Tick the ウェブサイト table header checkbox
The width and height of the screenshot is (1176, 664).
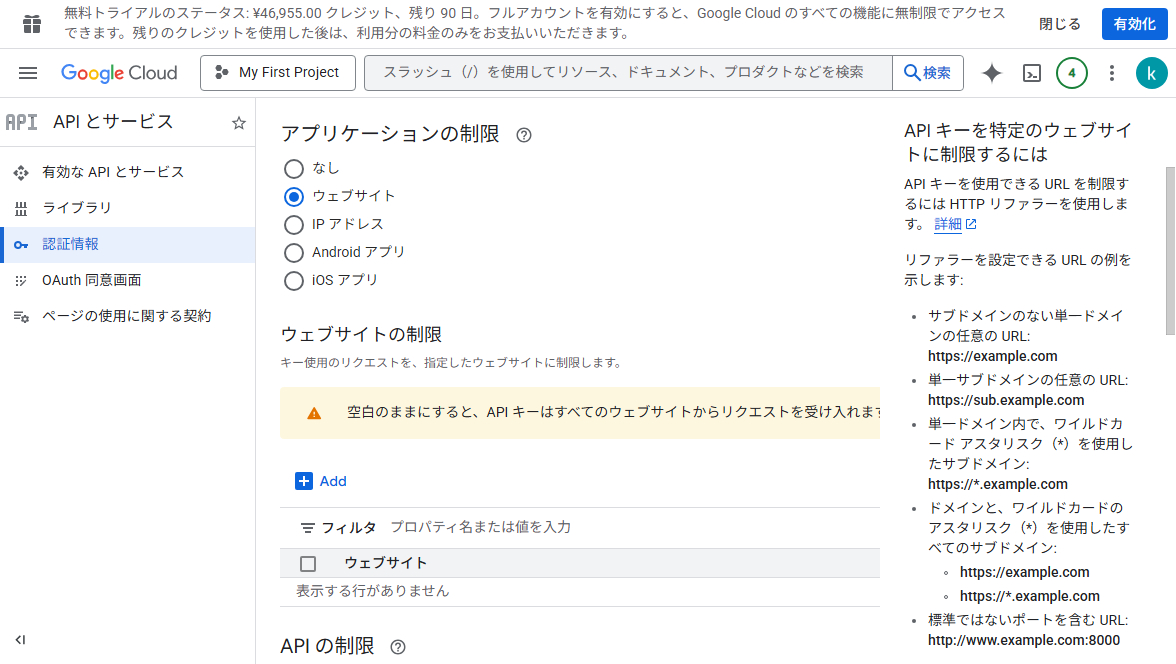point(308,563)
